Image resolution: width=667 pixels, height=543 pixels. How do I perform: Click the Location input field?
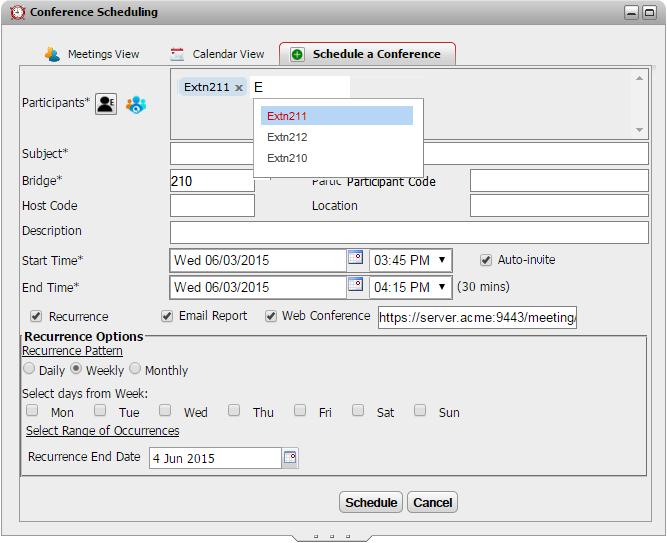point(559,206)
